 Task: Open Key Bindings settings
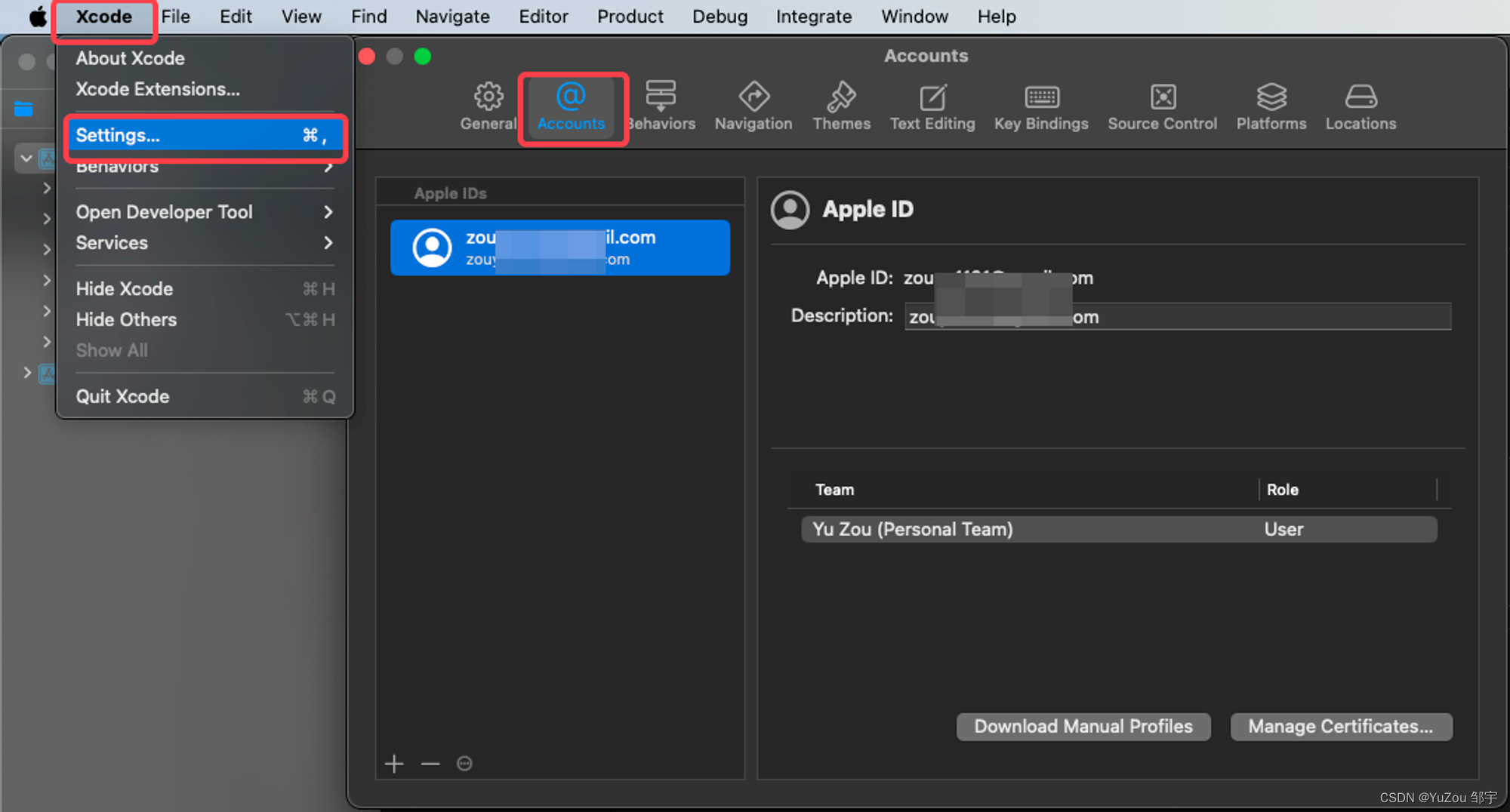coord(1040,106)
